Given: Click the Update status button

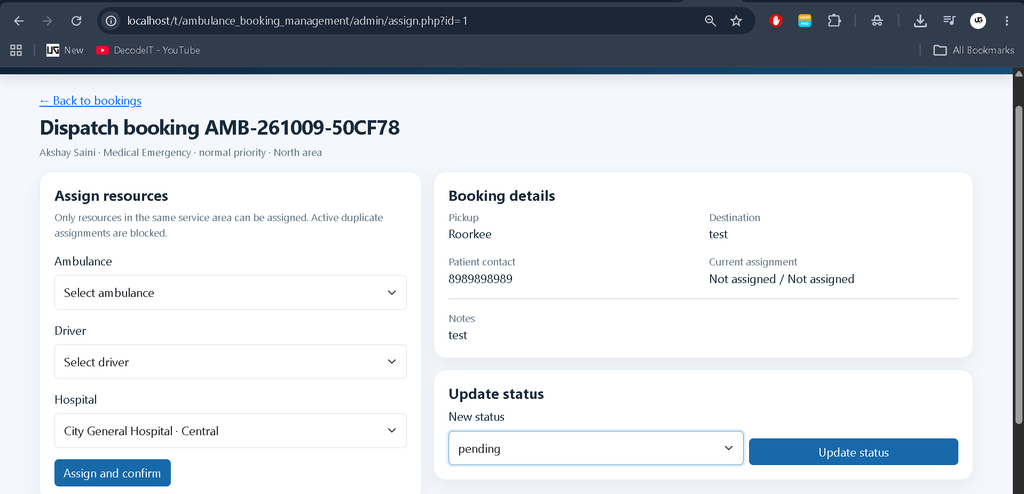Looking at the screenshot, I should (854, 452).
